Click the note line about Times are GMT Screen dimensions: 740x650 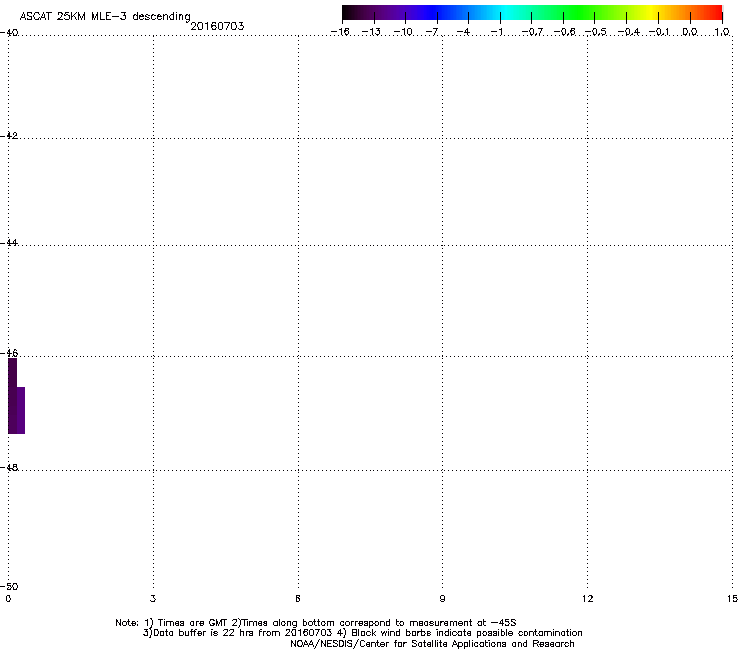[x=316, y=623]
